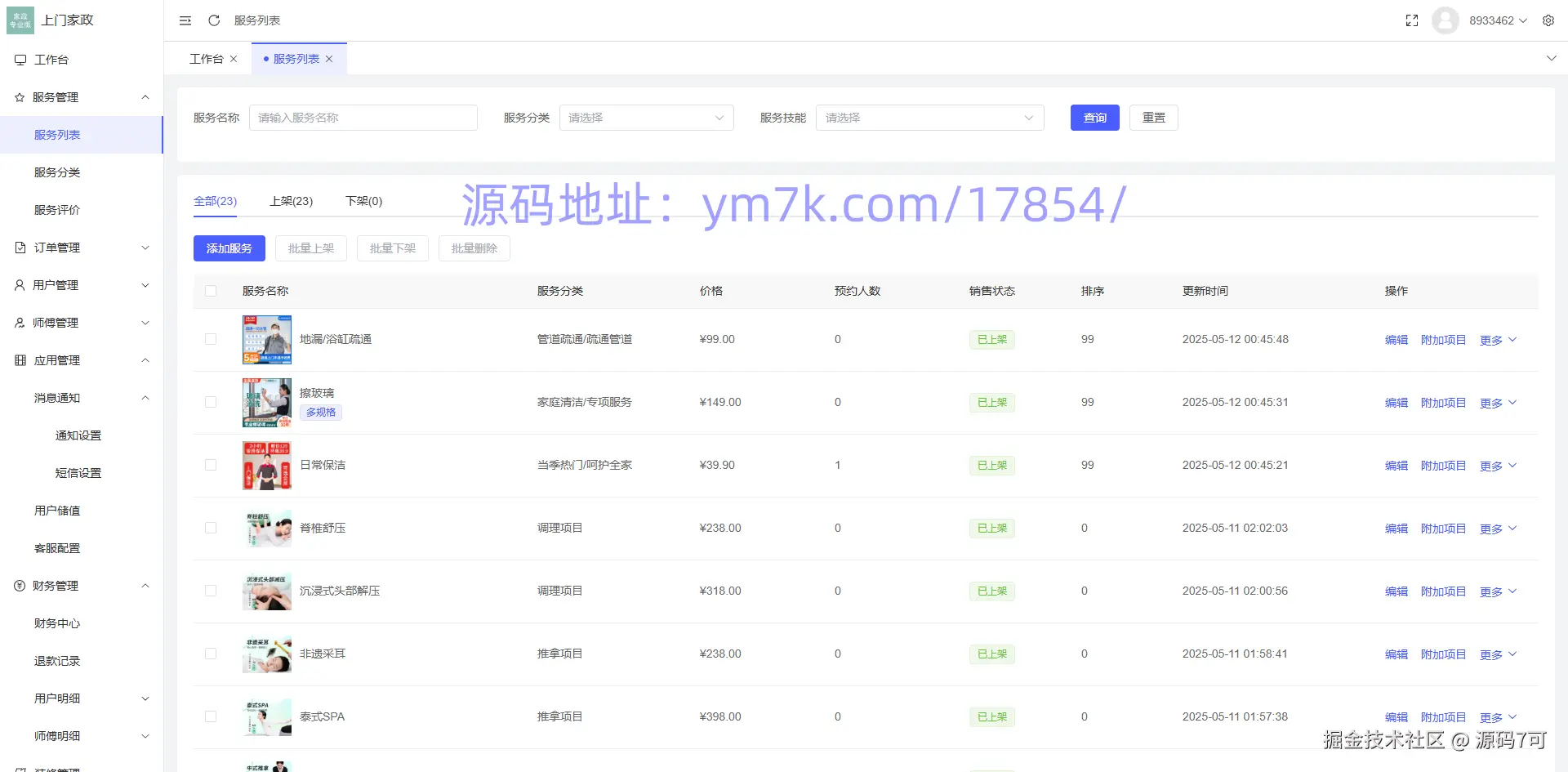This screenshot has width=1568, height=772.
Task: Click the 服务管理 star icon
Action: [20, 97]
